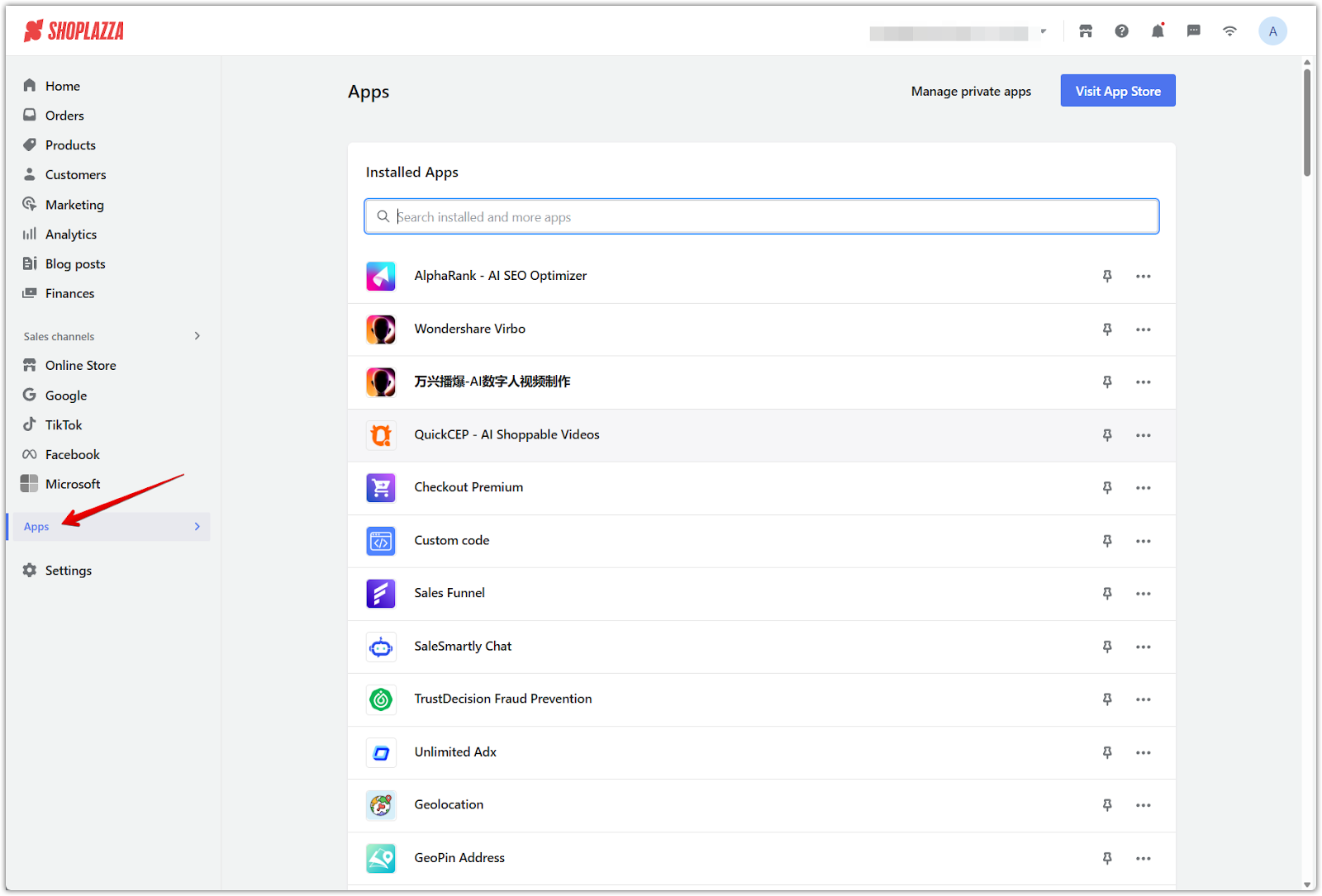The height and width of the screenshot is (896, 1322).
Task: Open more options for TrustDecision Fraud Prevention
Action: 1143,699
